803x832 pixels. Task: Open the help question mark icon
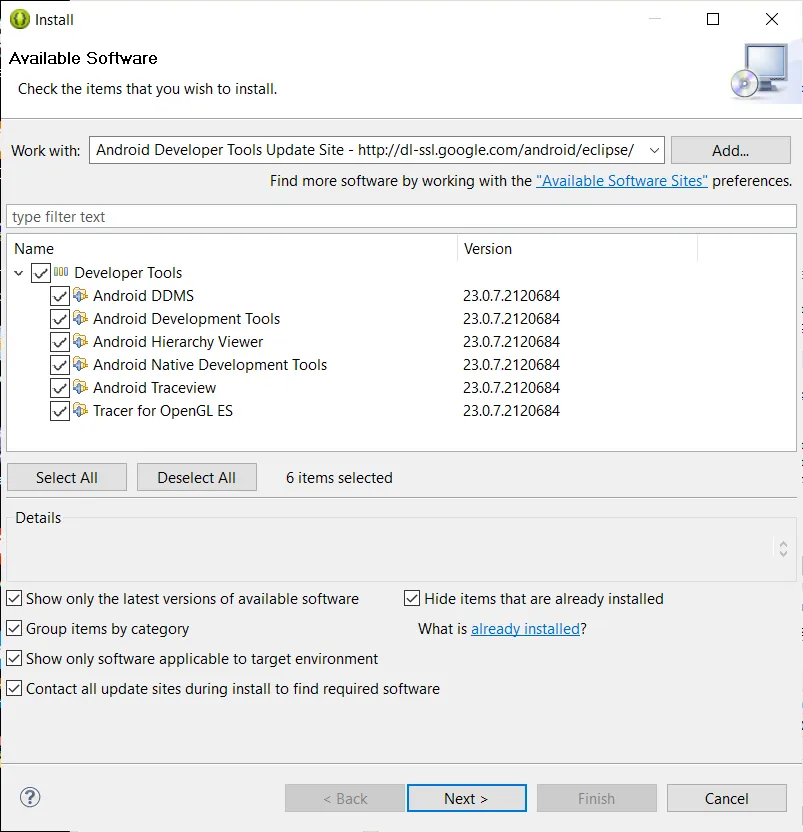30,797
